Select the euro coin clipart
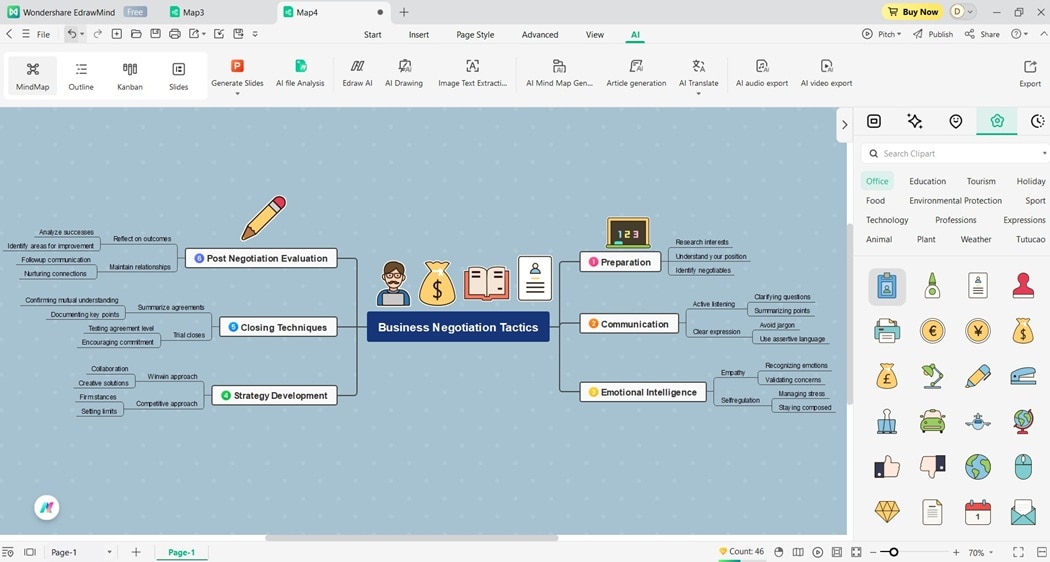Image resolution: width=1050 pixels, height=562 pixels. click(x=932, y=330)
